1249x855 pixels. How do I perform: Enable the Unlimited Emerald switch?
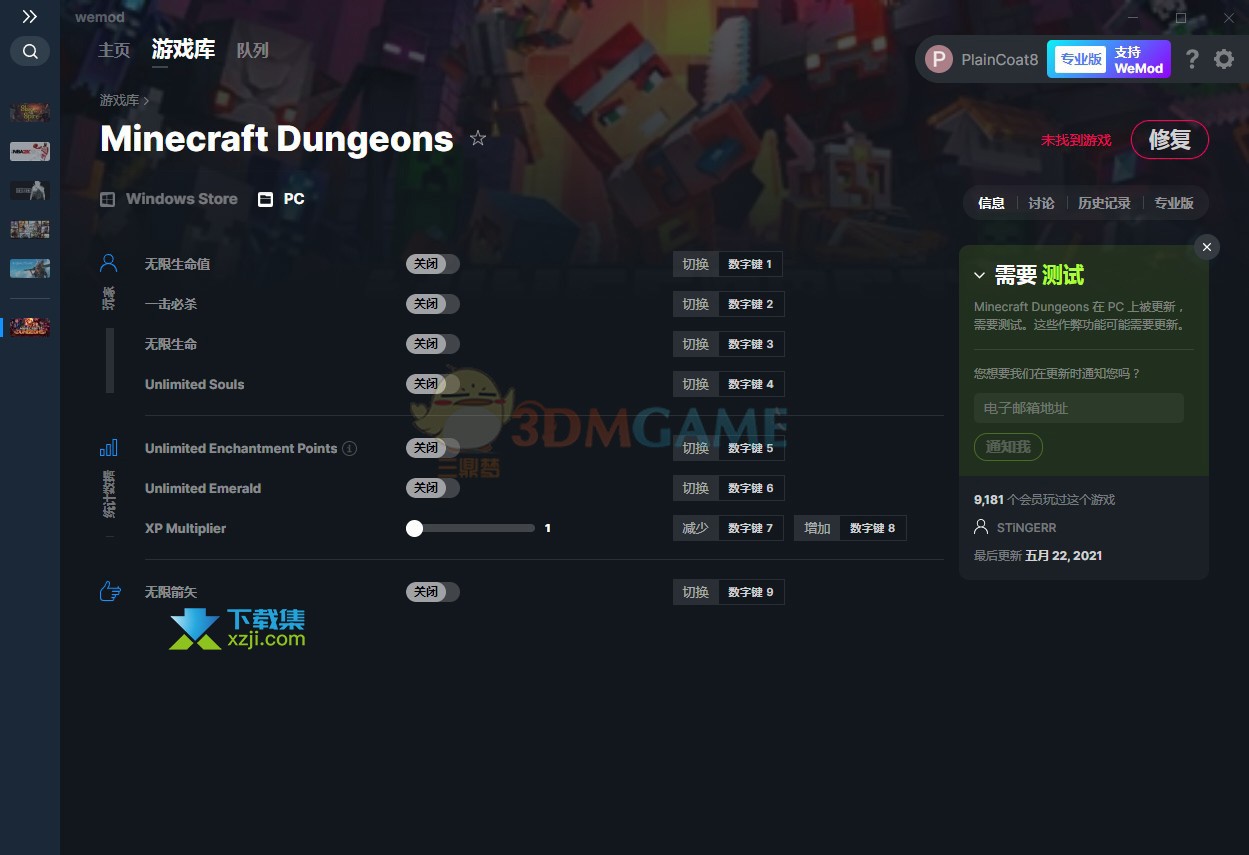pos(433,488)
